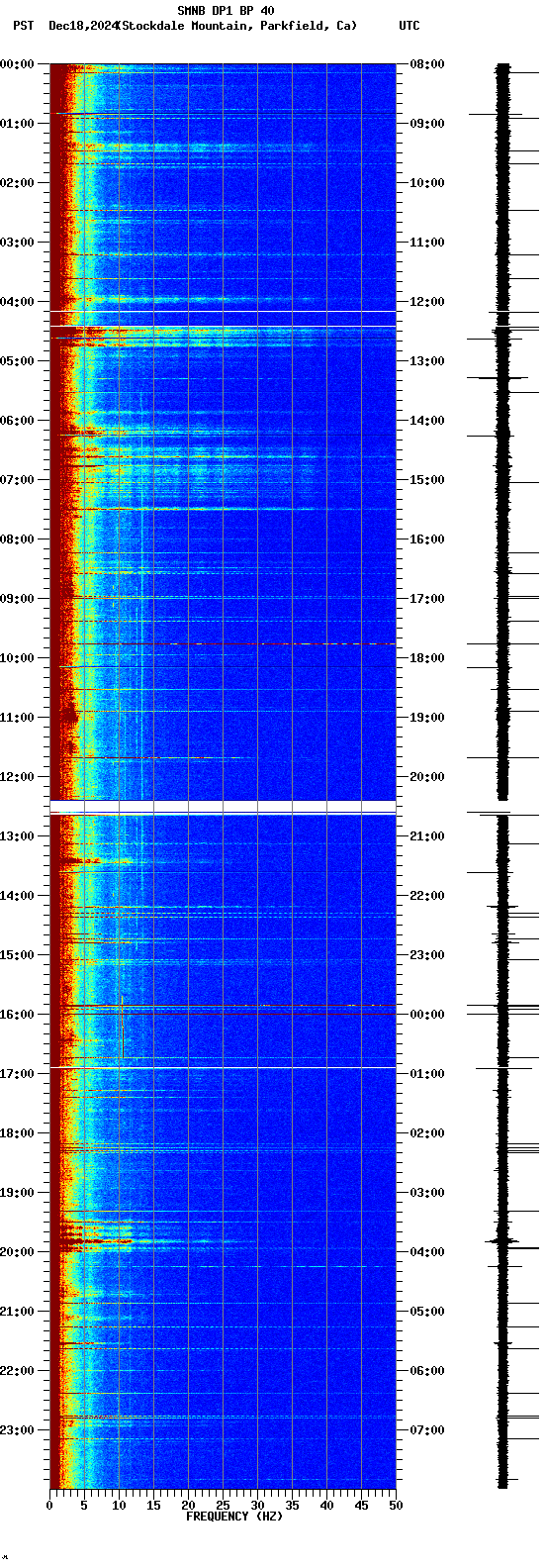Click the "30" tick label on frequency axis
The width and height of the screenshot is (546, 1568).
(257, 1506)
